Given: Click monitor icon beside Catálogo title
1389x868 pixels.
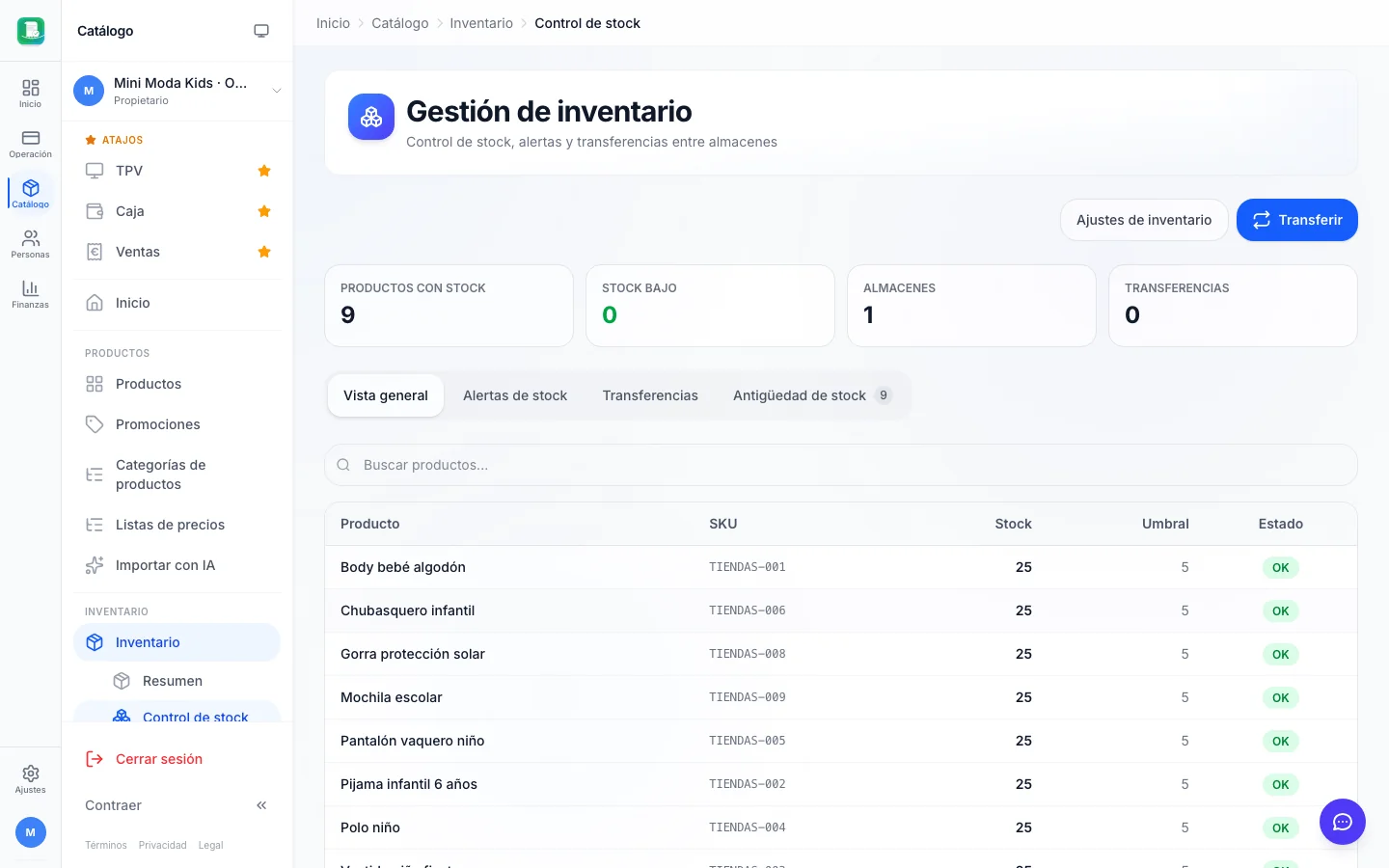Looking at the screenshot, I should pyautogui.click(x=261, y=31).
